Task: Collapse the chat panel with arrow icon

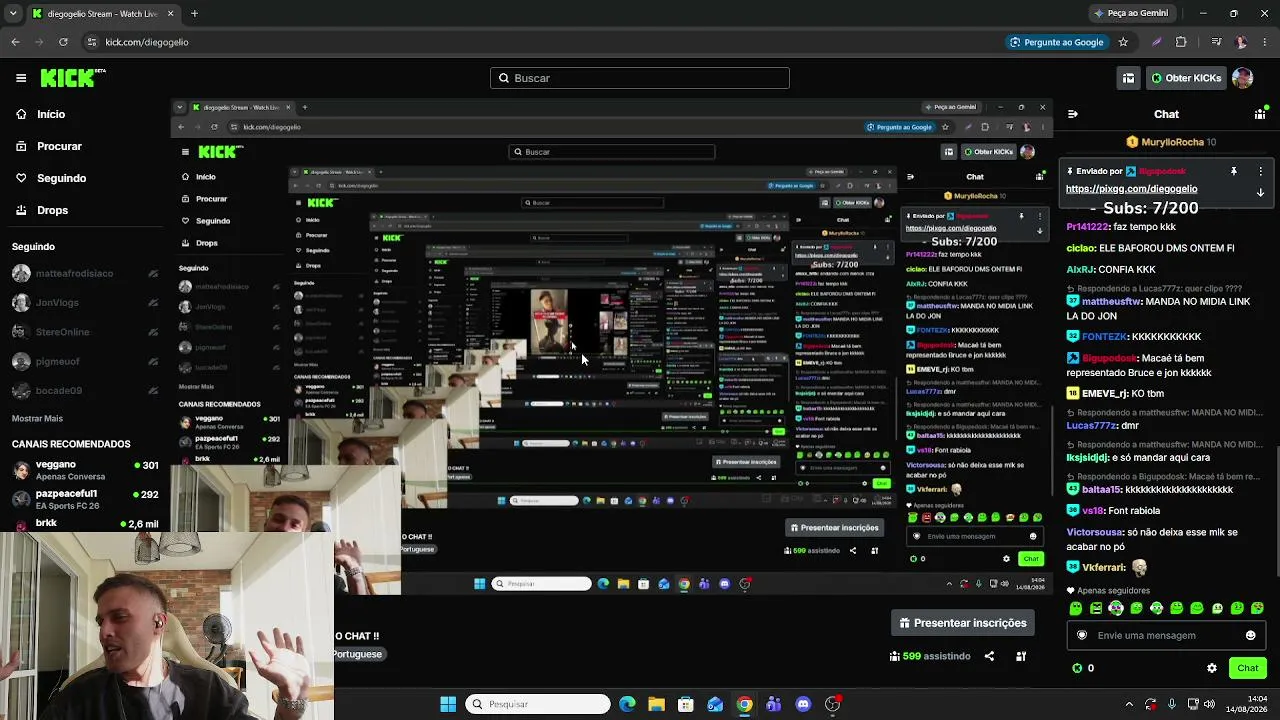Action: pos(1072,114)
